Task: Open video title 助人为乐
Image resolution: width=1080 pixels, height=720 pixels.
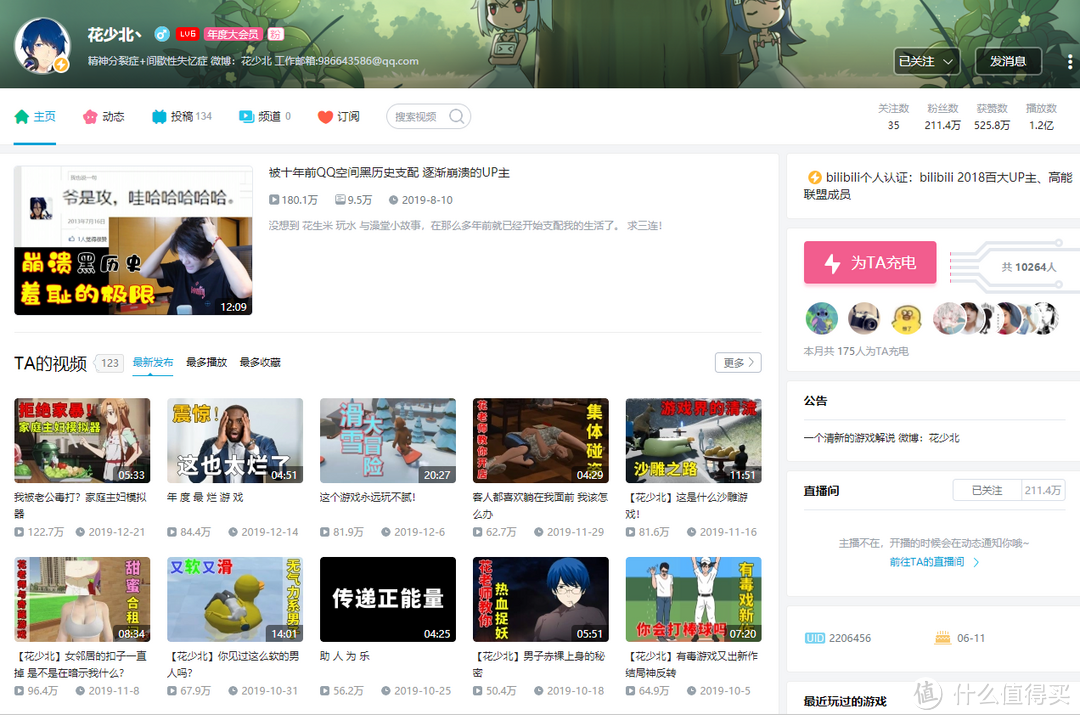Action: (x=344, y=656)
